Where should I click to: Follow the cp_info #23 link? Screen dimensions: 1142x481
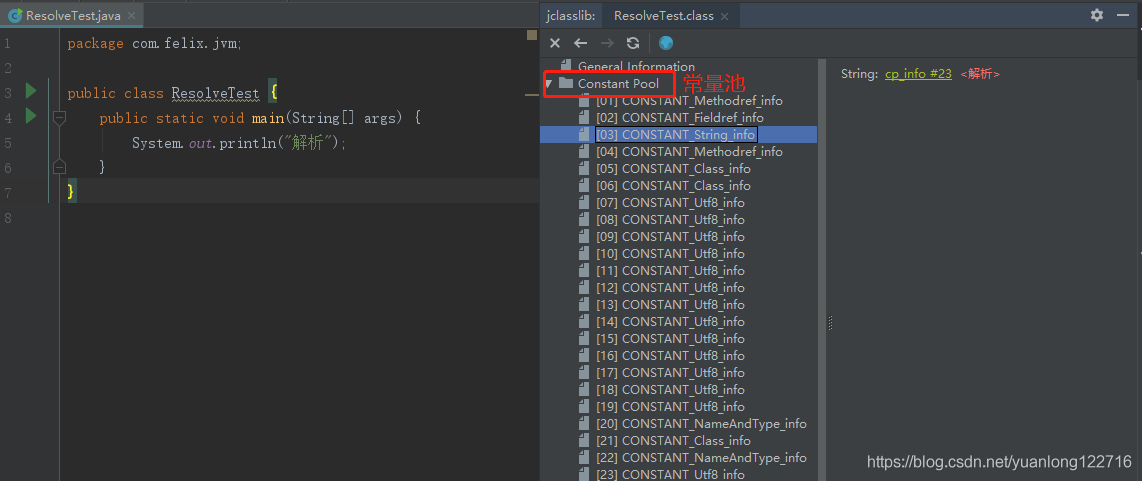pyautogui.click(x=918, y=74)
